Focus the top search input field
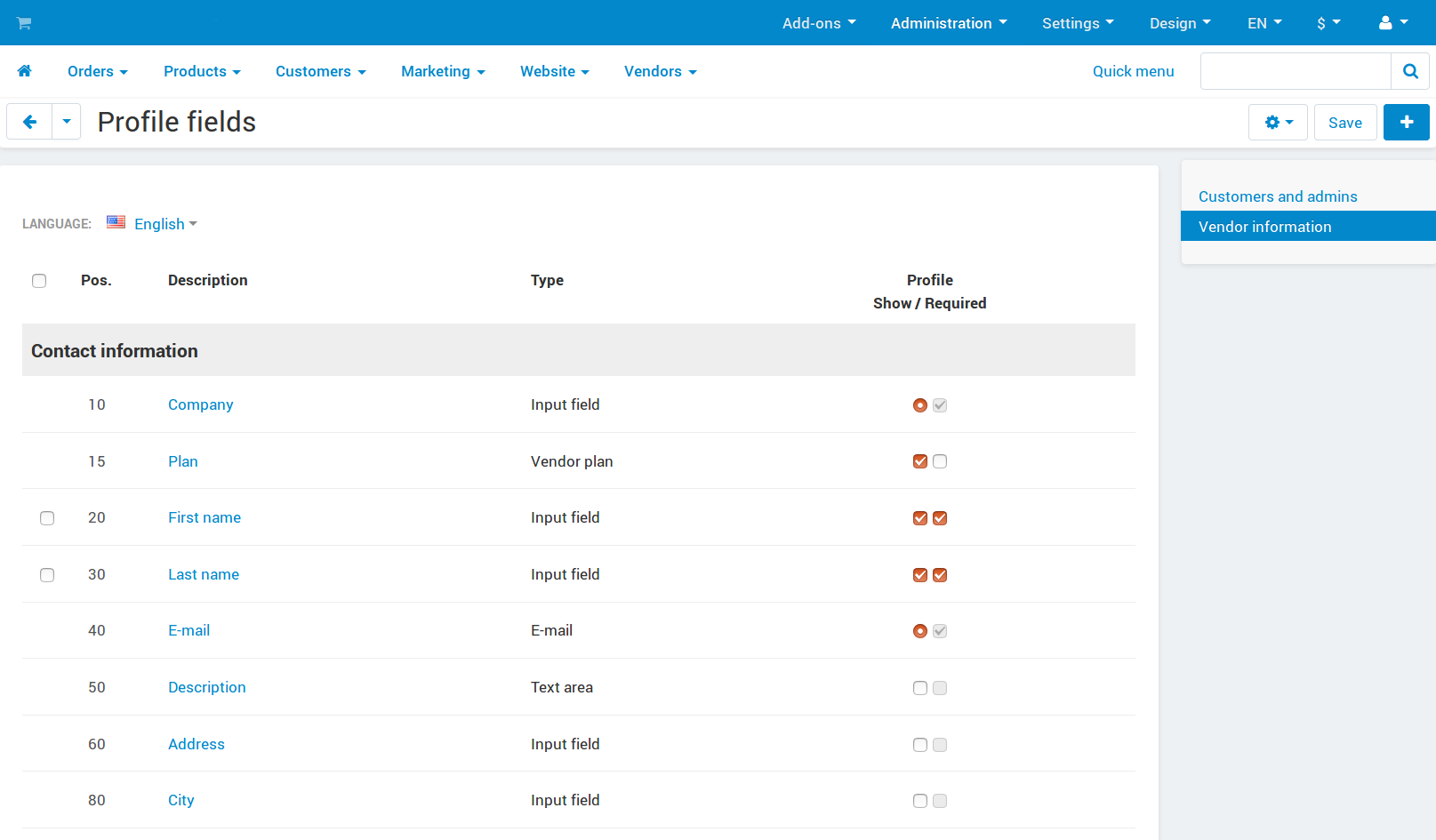1436x840 pixels. (x=1296, y=71)
